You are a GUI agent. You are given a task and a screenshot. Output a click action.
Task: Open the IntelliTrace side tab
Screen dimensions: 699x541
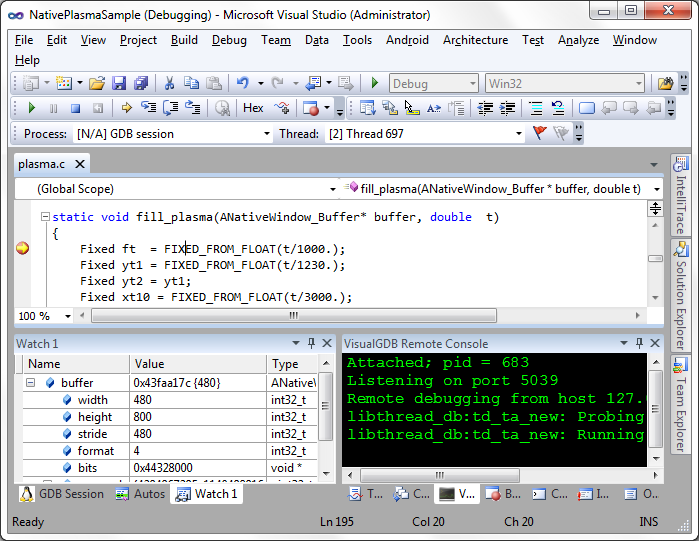(x=681, y=195)
